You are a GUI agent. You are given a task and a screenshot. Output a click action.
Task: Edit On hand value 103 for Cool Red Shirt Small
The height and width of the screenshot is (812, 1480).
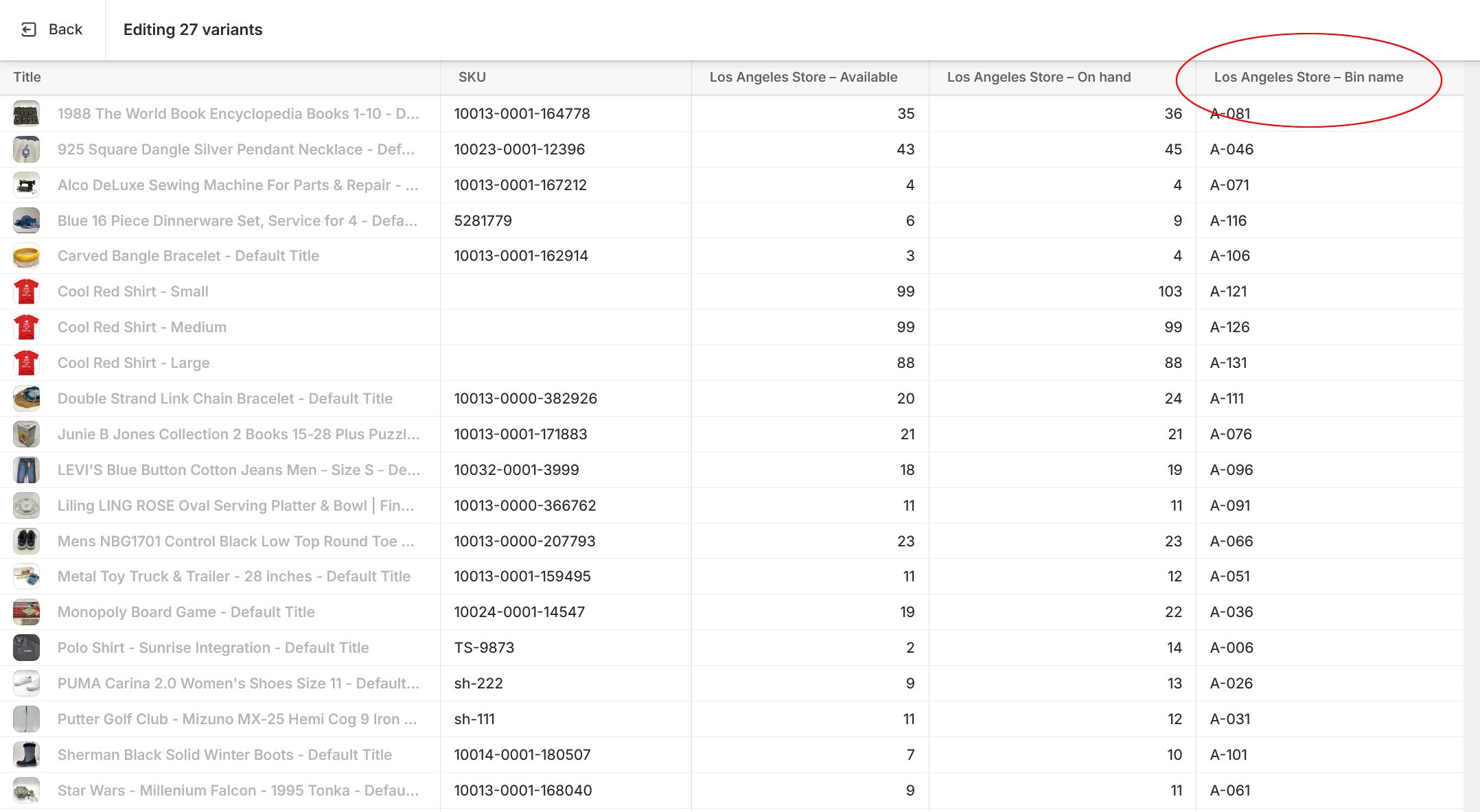point(1063,292)
